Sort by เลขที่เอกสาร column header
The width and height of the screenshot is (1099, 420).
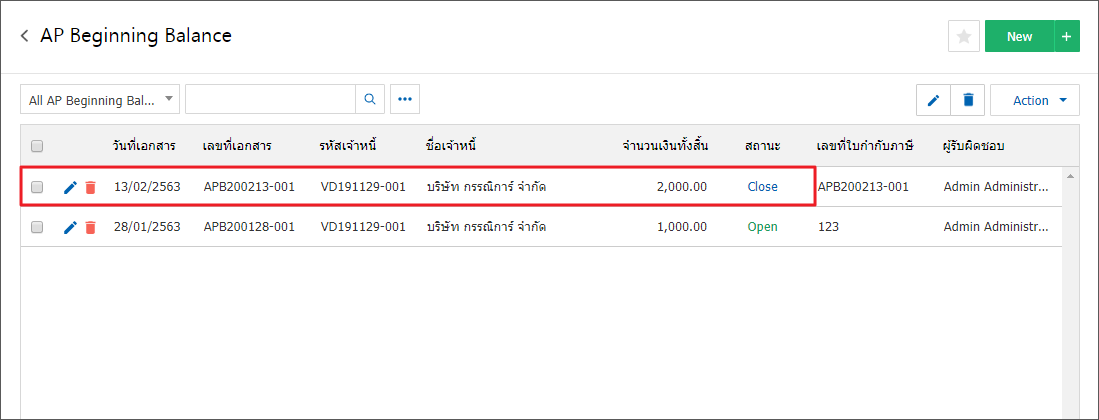[237, 146]
